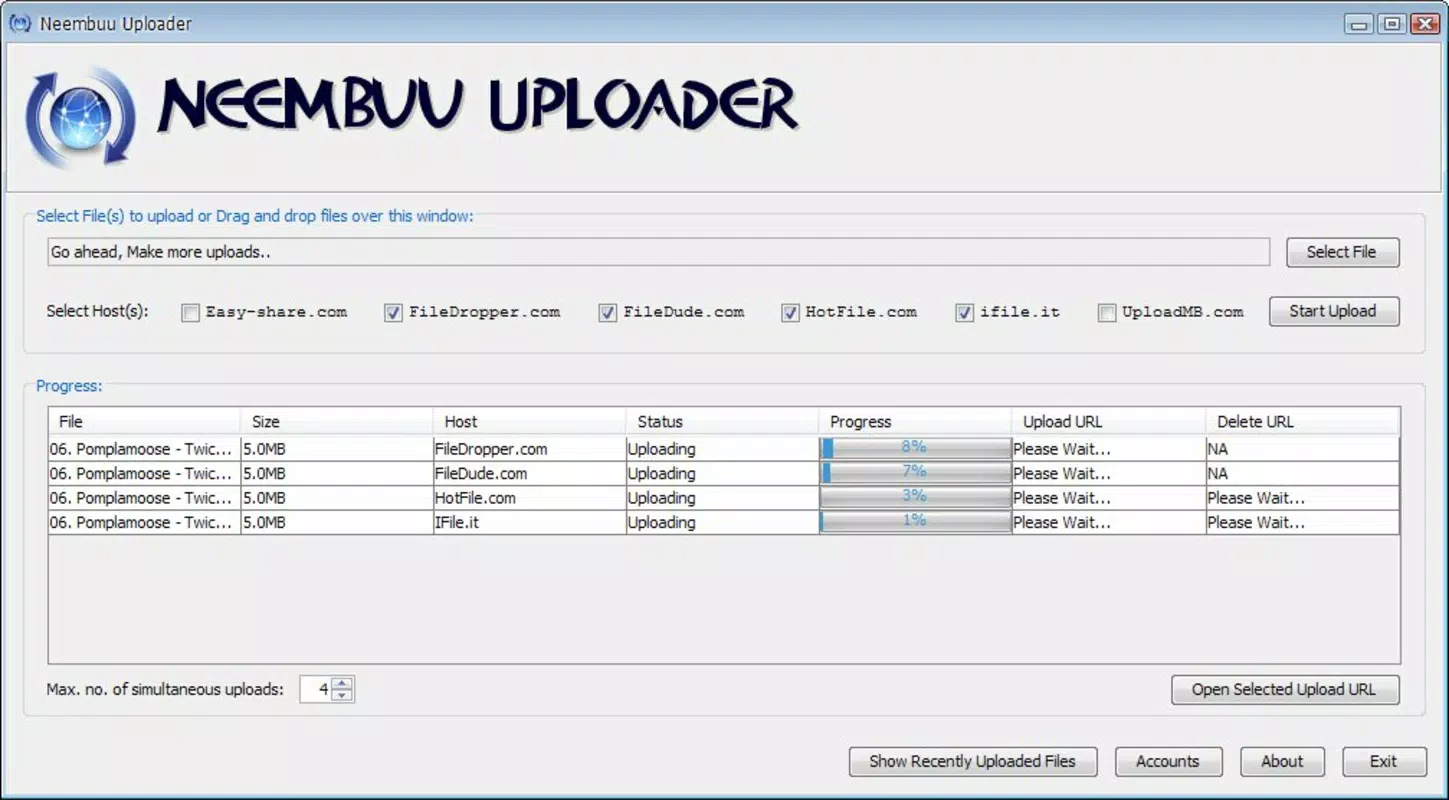Uncheck the FileDude.com host checkbox
1449x800 pixels.
click(607, 313)
